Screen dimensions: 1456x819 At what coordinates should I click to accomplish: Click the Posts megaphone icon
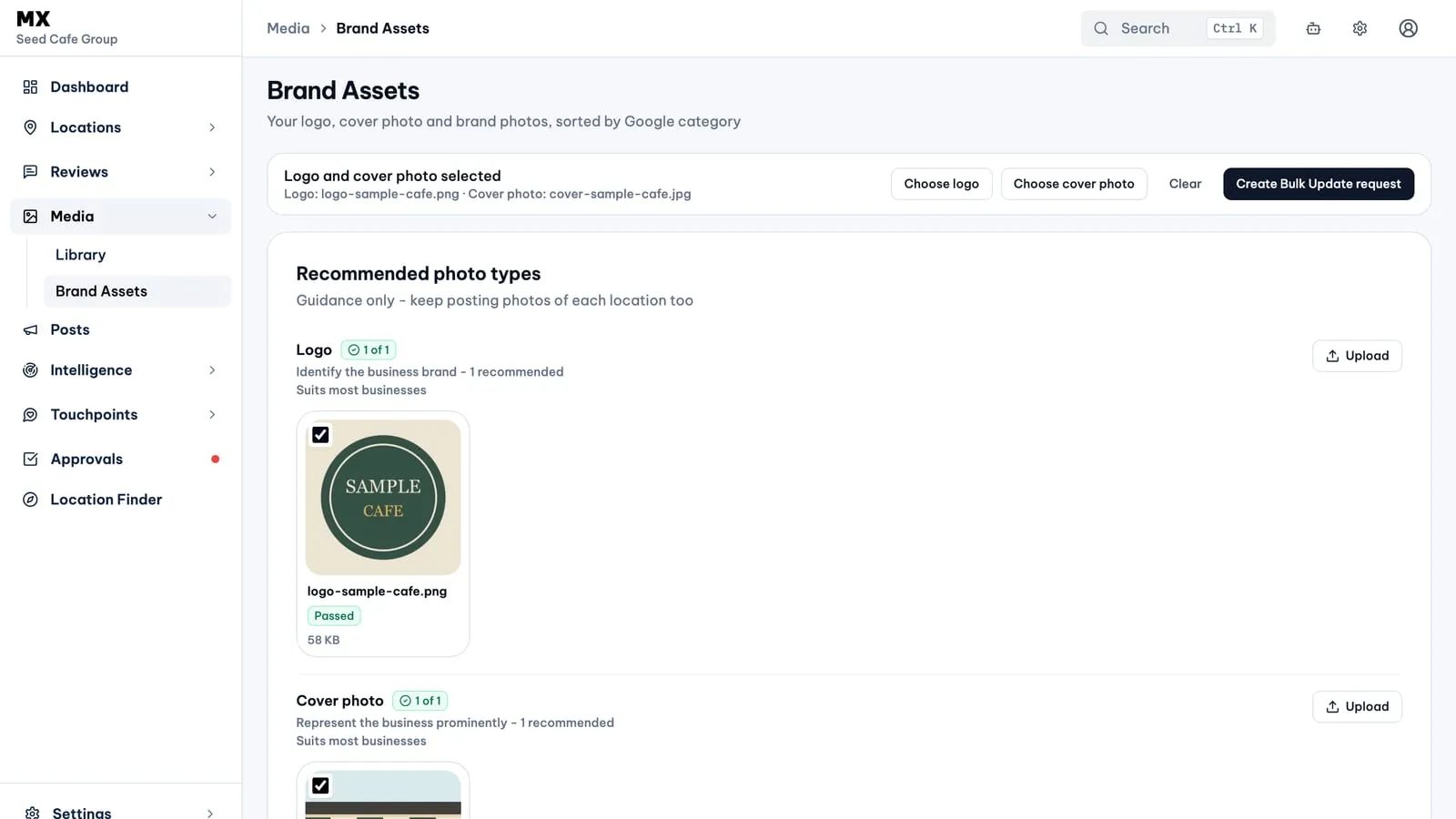tap(30, 329)
